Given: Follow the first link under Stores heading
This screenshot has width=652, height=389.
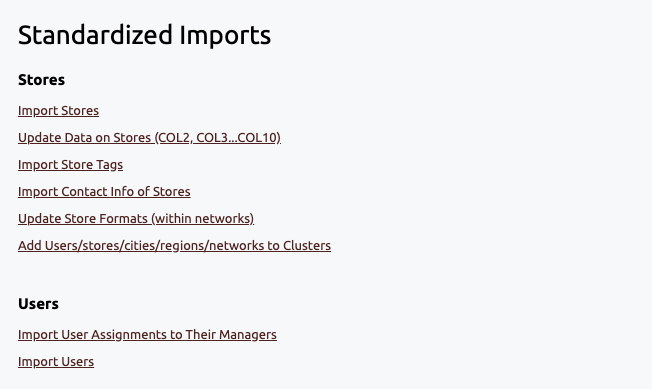Looking at the screenshot, I should click(58, 111).
